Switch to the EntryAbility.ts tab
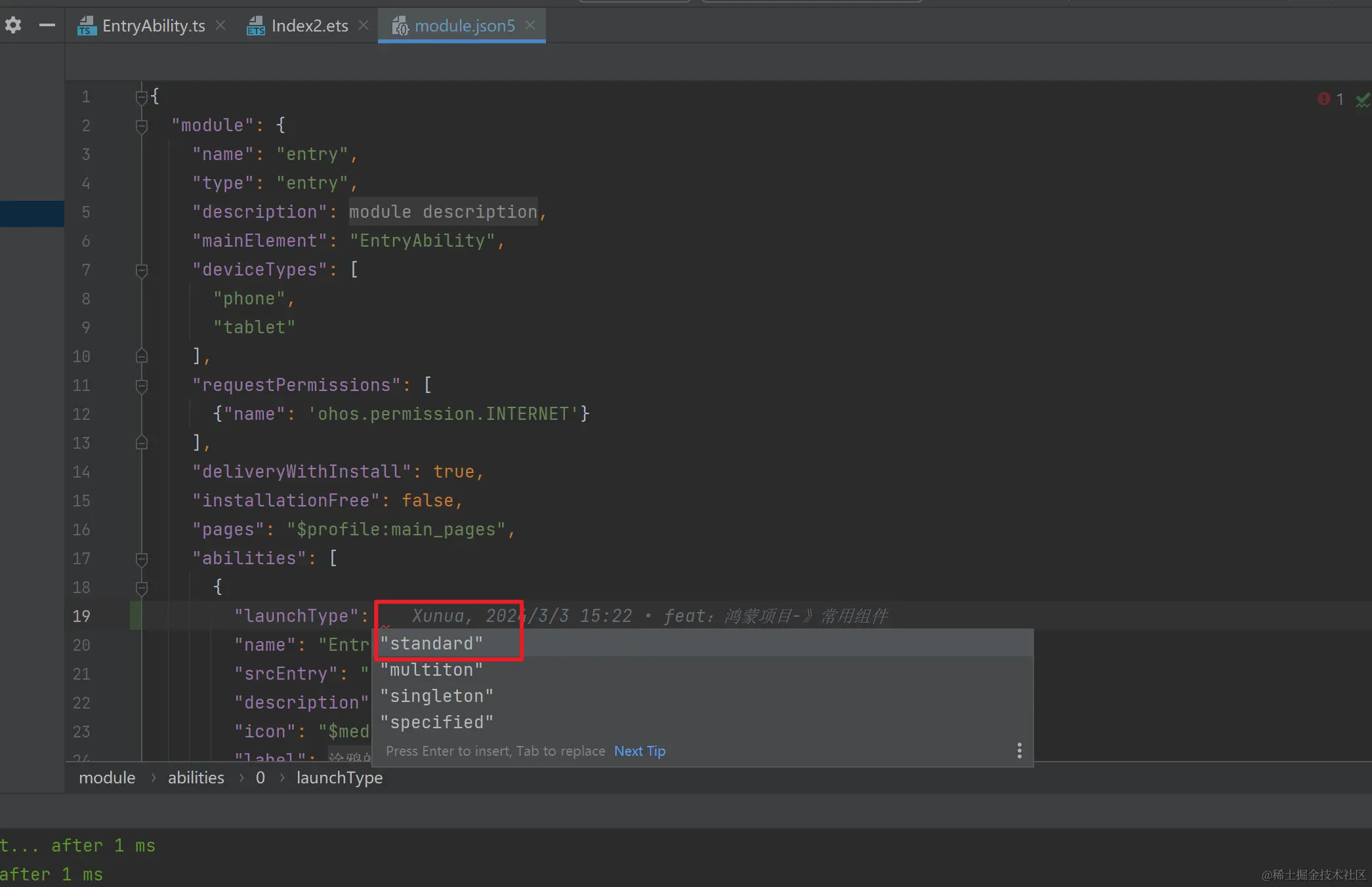Image resolution: width=1372 pixels, height=887 pixels. [154, 26]
